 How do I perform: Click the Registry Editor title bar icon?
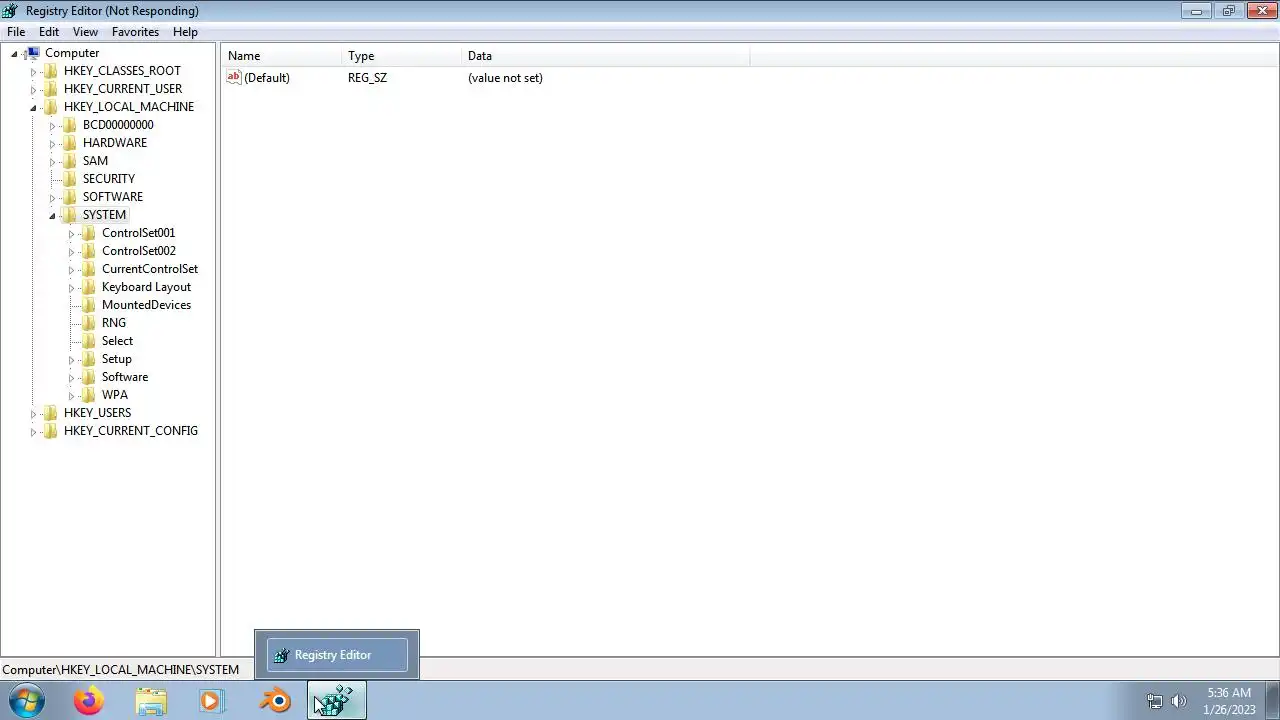[10, 11]
